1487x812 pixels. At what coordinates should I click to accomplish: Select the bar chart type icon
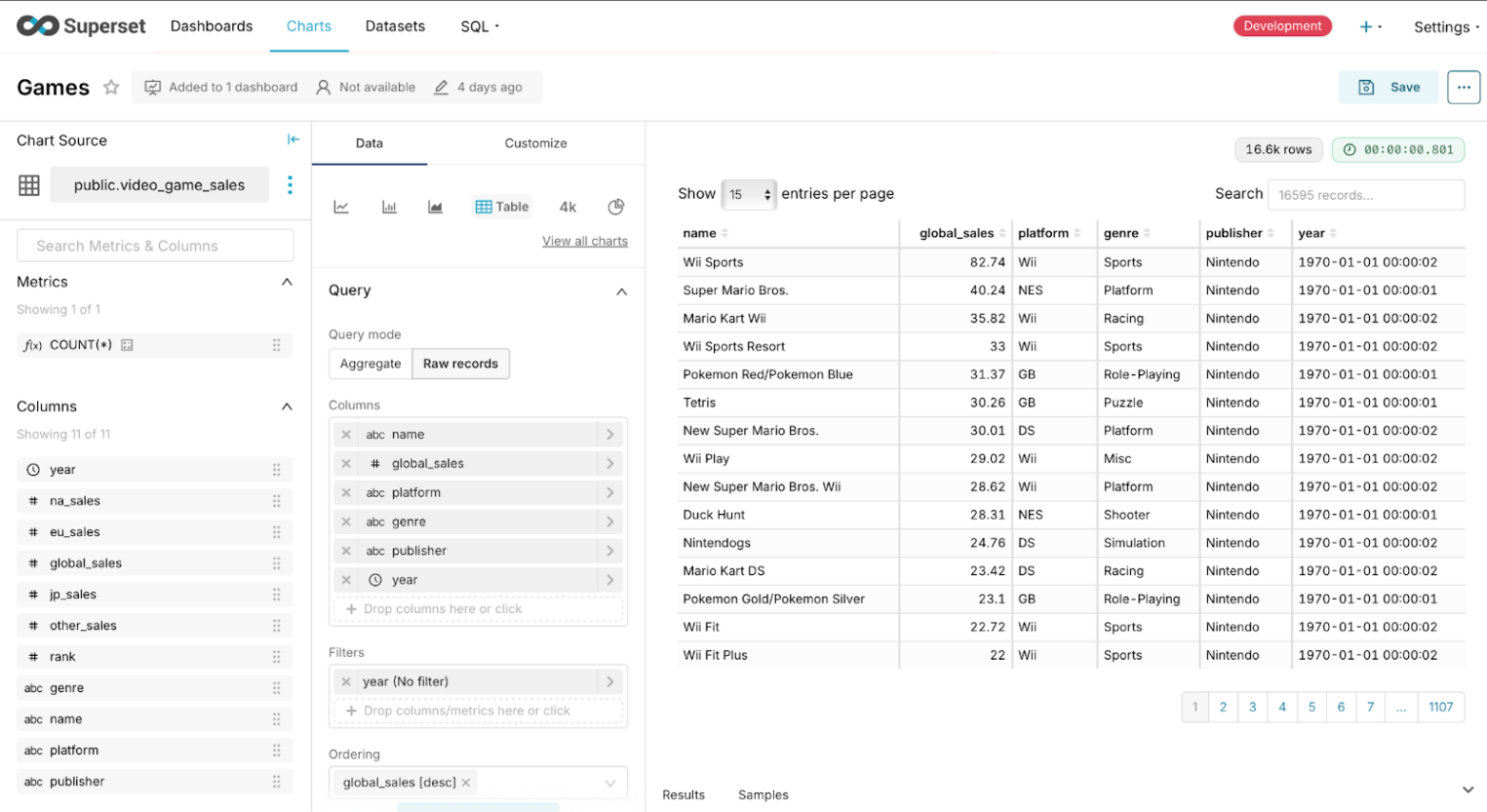389,207
